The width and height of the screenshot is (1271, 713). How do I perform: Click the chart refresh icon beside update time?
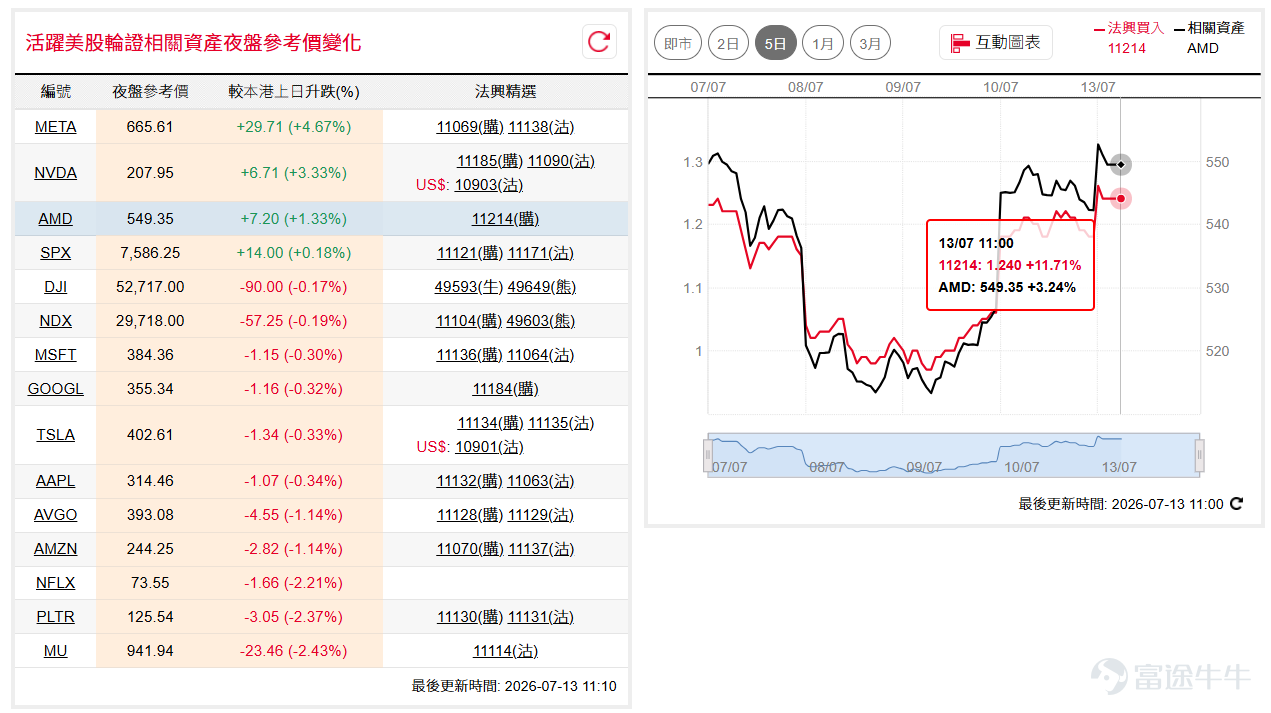(x=1237, y=504)
